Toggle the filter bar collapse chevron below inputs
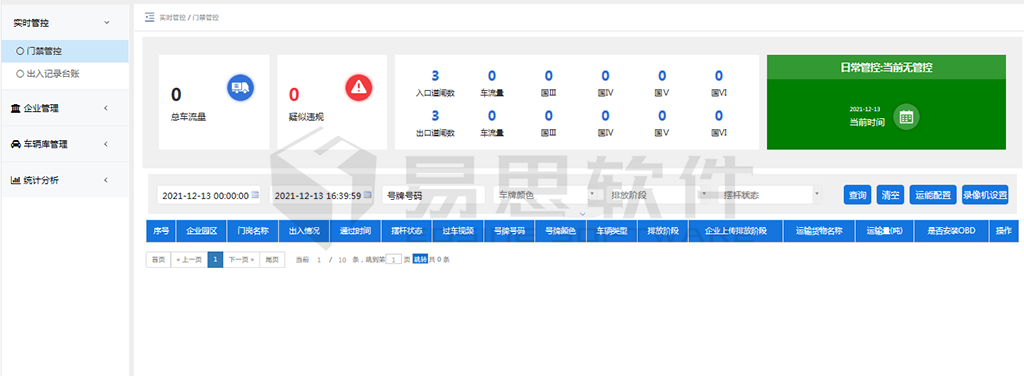1024x376 pixels. click(x=583, y=213)
